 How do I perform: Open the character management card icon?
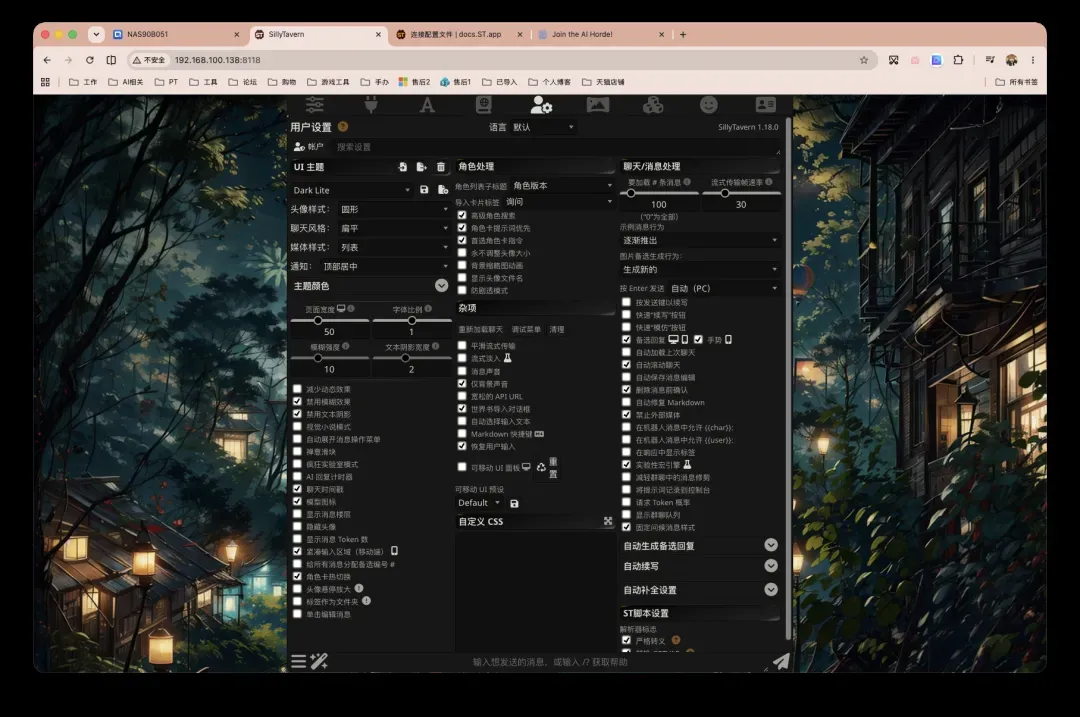point(765,105)
